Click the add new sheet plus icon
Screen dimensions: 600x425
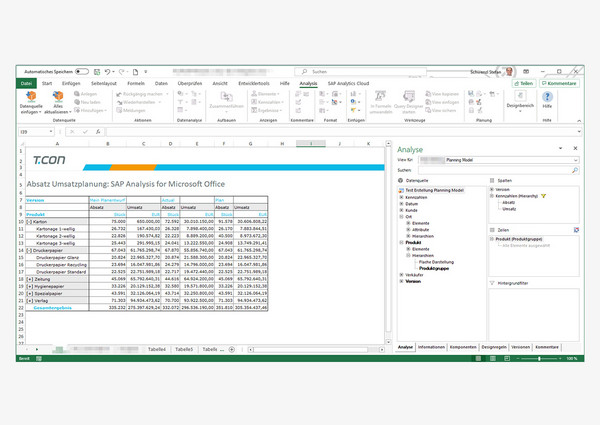[232, 349]
